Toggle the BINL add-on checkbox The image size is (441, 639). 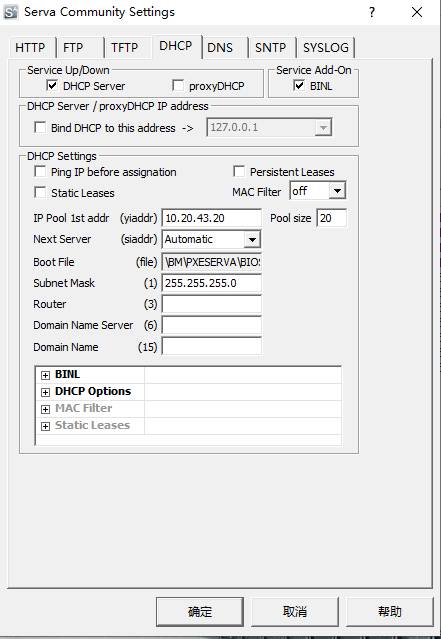[x=299, y=86]
